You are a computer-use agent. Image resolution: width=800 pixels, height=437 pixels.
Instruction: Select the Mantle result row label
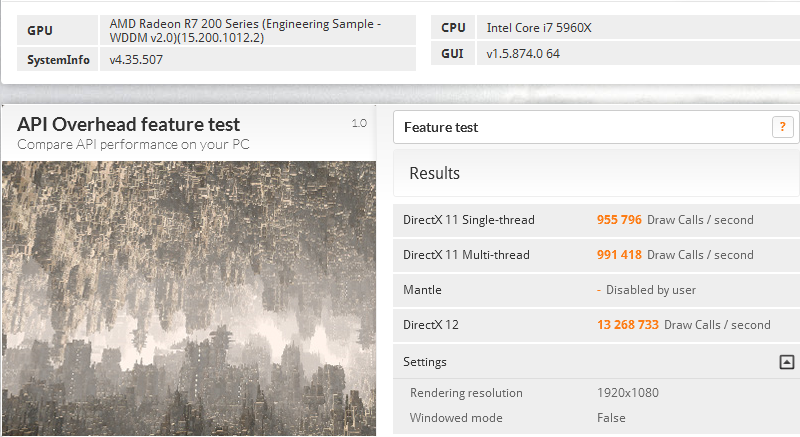pyautogui.click(x=422, y=290)
